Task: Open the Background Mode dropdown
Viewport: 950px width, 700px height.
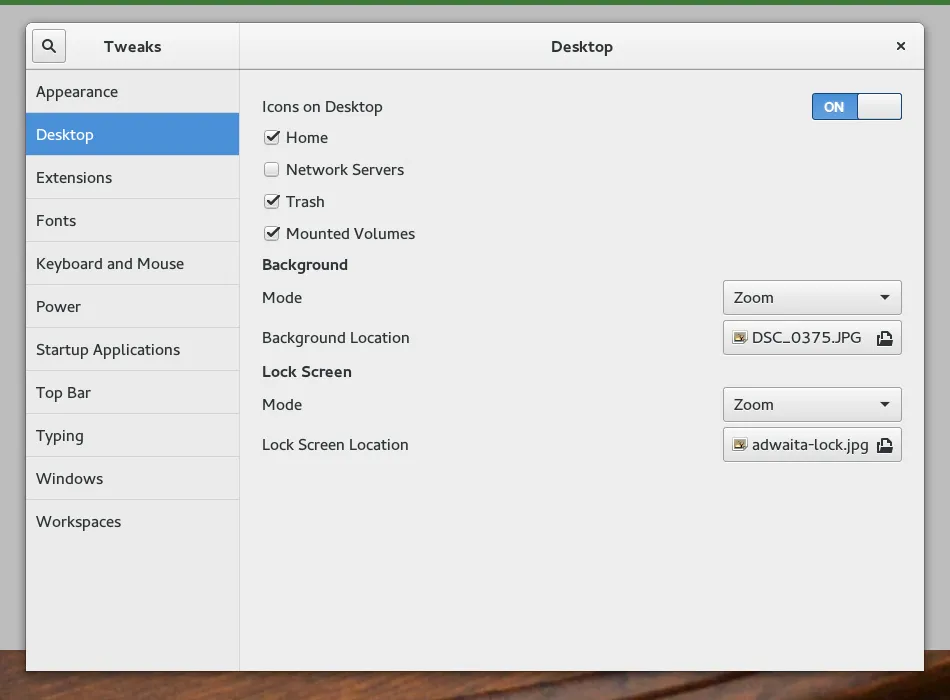Action: pyautogui.click(x=812, y=298)
